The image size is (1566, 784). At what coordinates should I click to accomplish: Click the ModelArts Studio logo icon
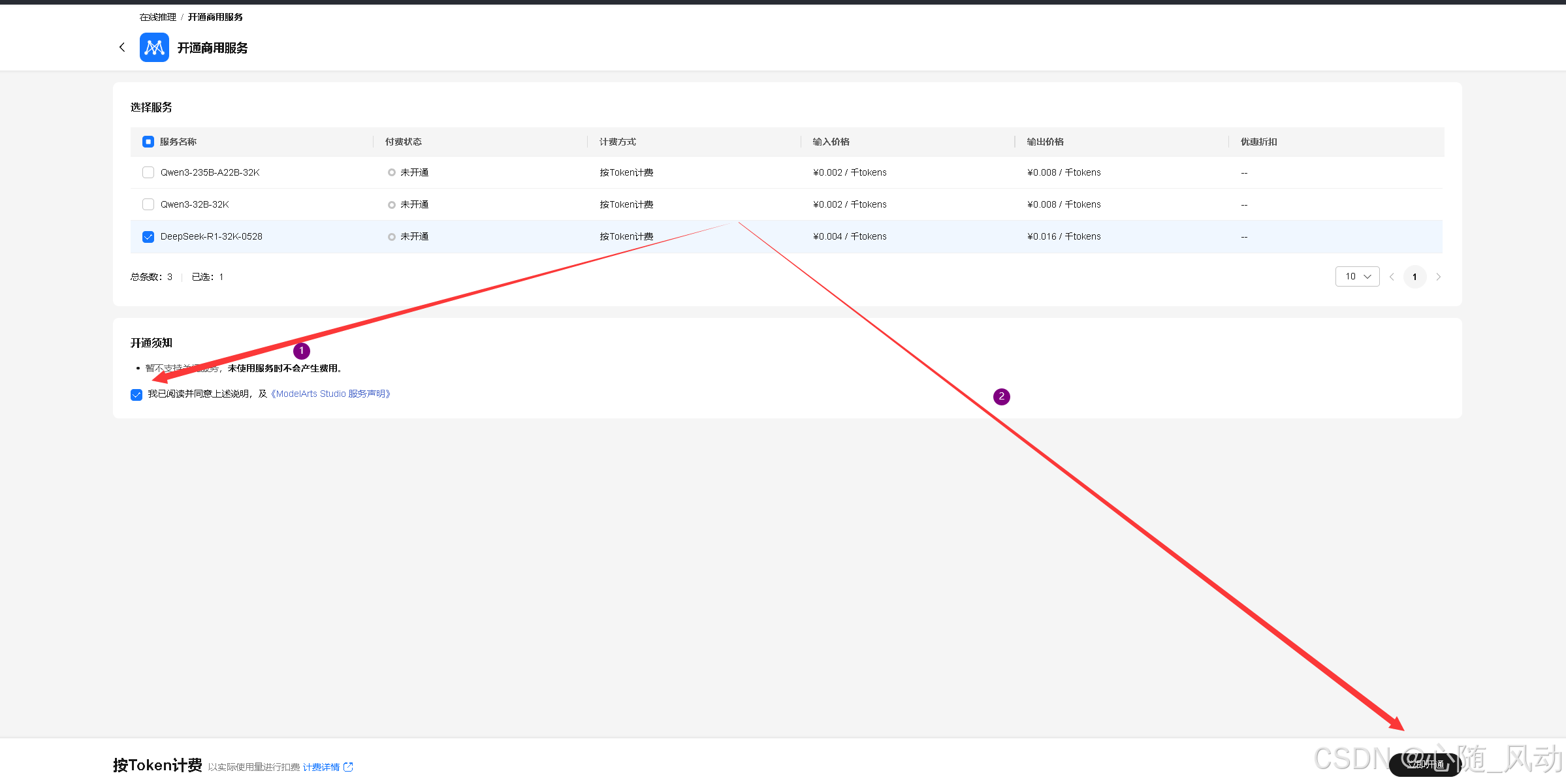[154, 48]
